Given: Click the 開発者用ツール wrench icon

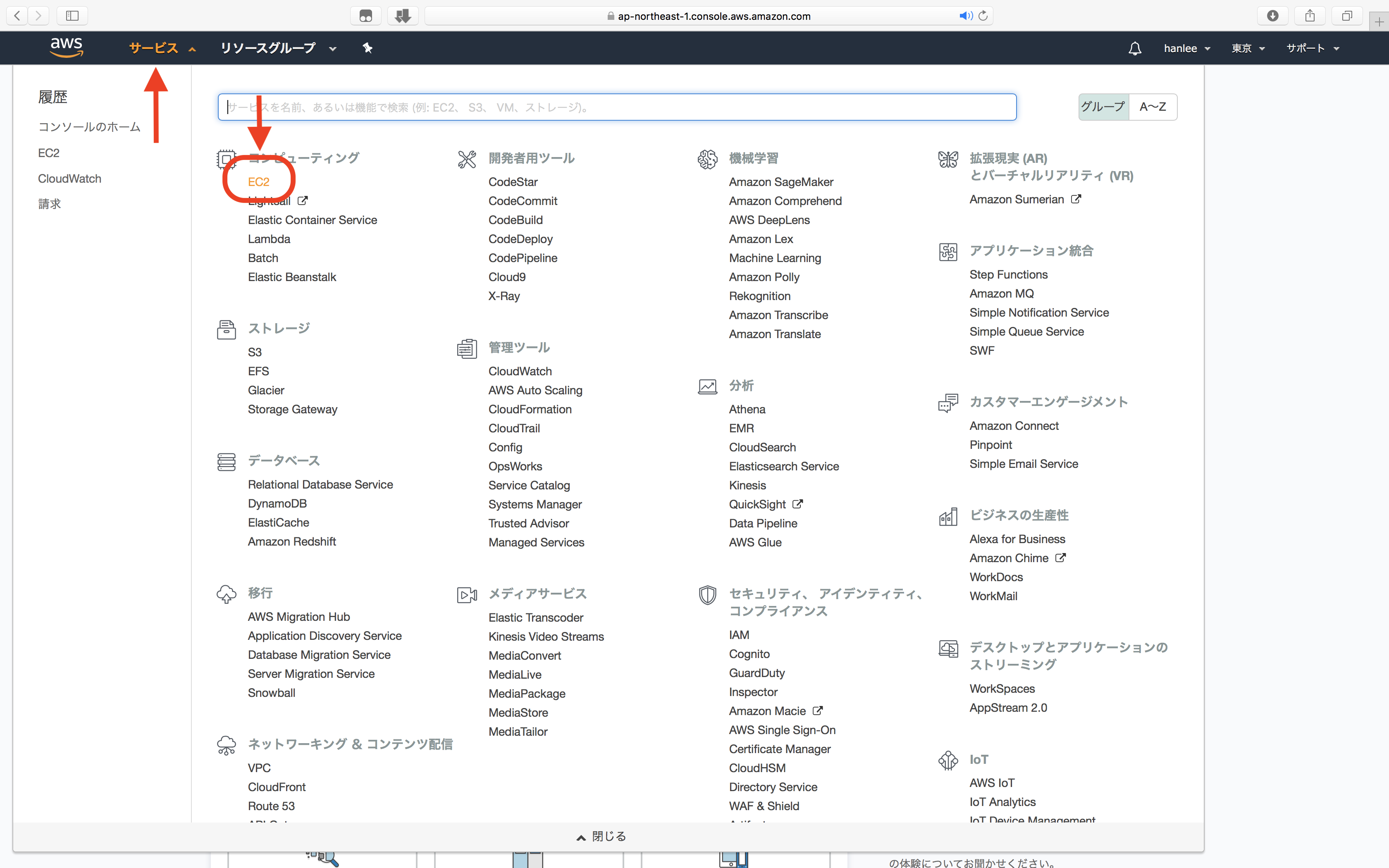Looking at the screenshot, I should tap(467, 159).
